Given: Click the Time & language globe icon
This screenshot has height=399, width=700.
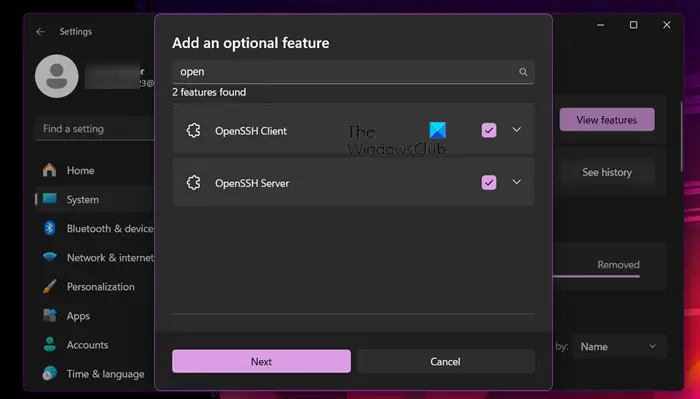Looking at the screenshot, I should pos(50,374).
